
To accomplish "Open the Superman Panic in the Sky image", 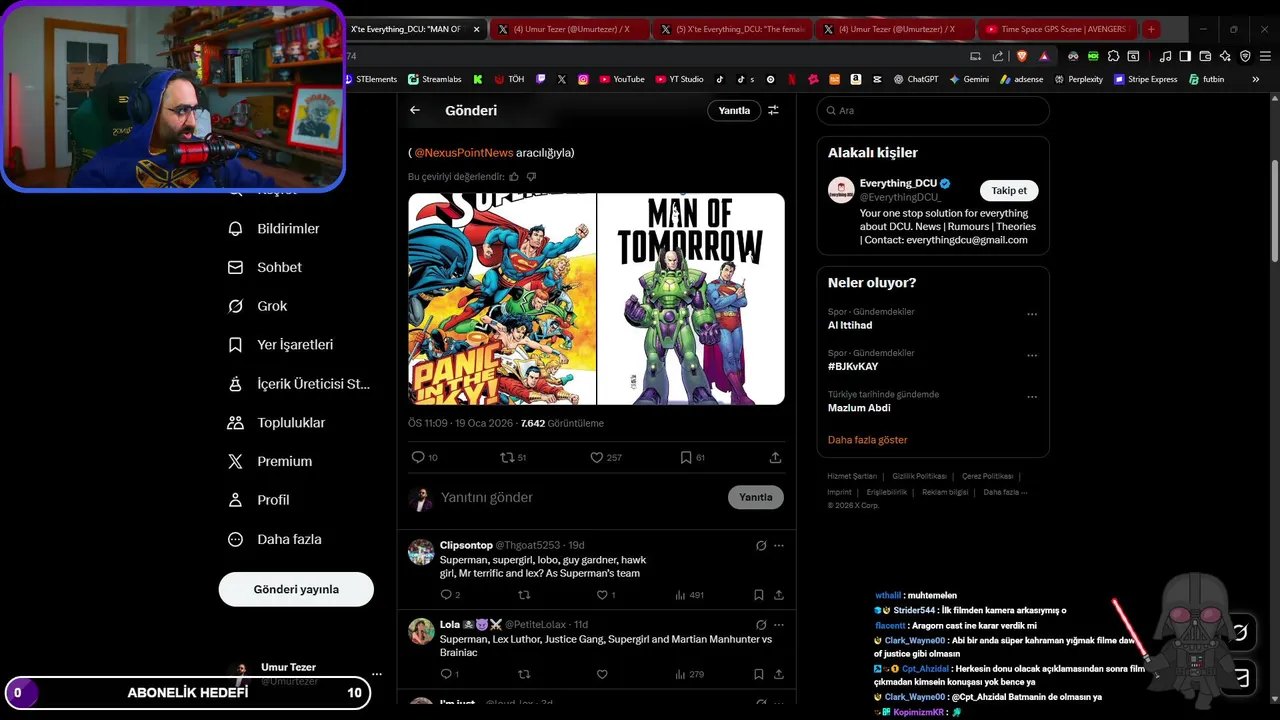I will pyautogui.click(x=502, y=299).
